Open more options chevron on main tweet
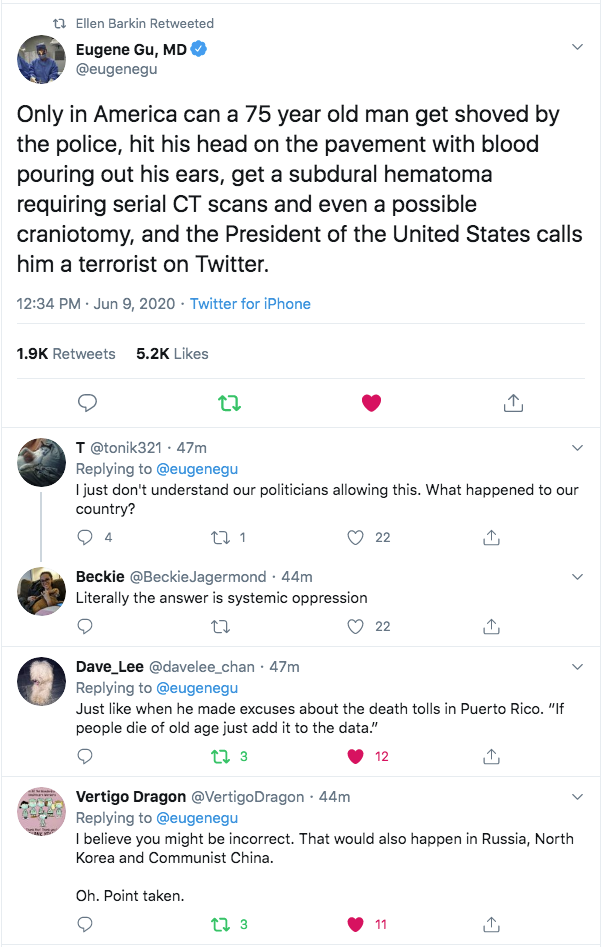This screenshot has height=947, width=603. tap(577, 48)
